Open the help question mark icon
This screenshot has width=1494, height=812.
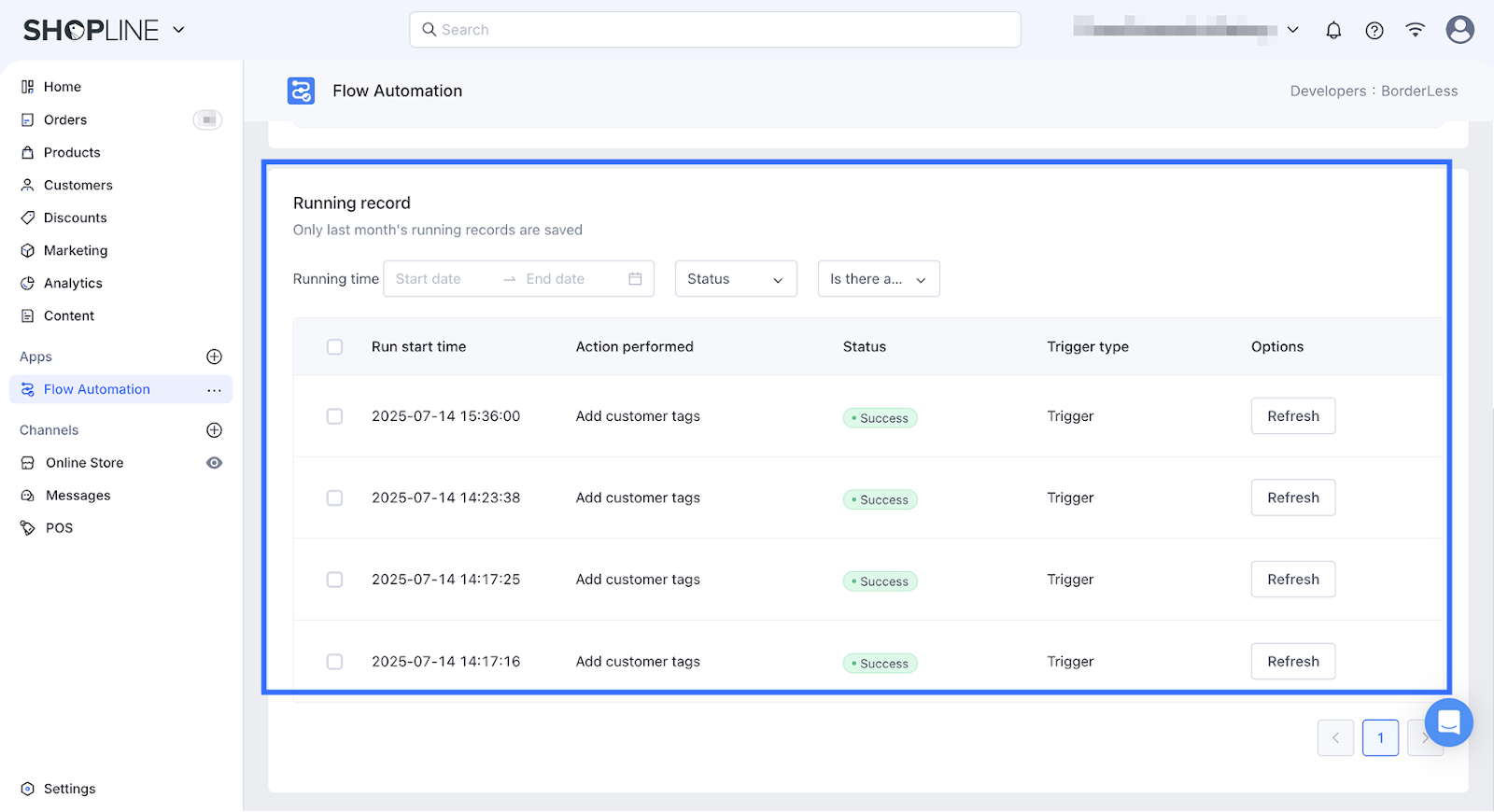coord(1374,30)
